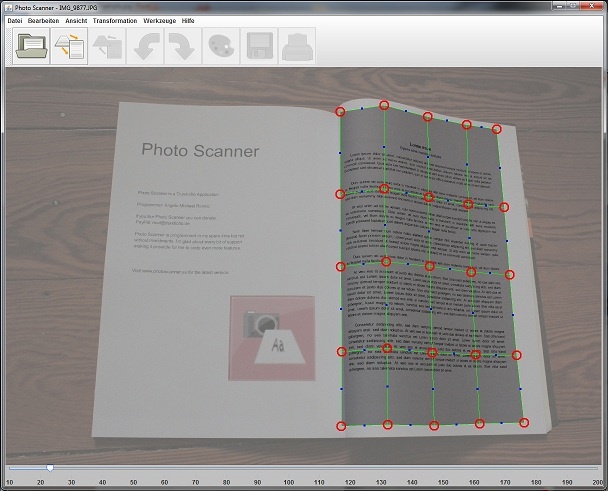Select the bottom-right grid corner point

(x=524, y=422)
